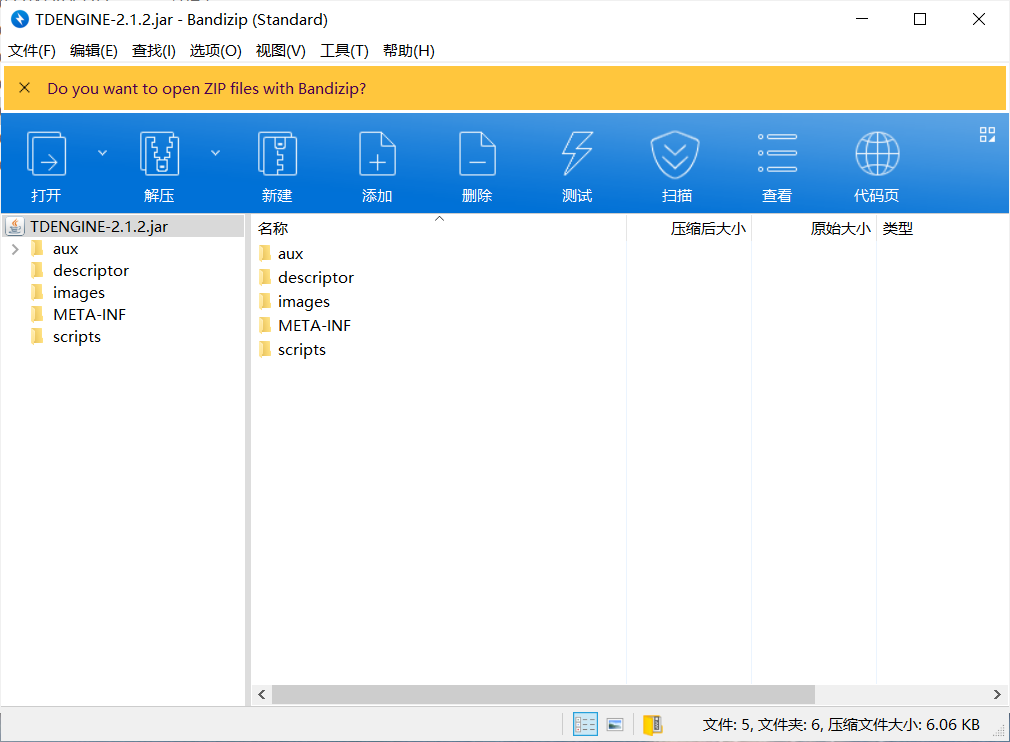Select images folder in left tree
The image size is (1010, 742).
(x=79, y=293)
